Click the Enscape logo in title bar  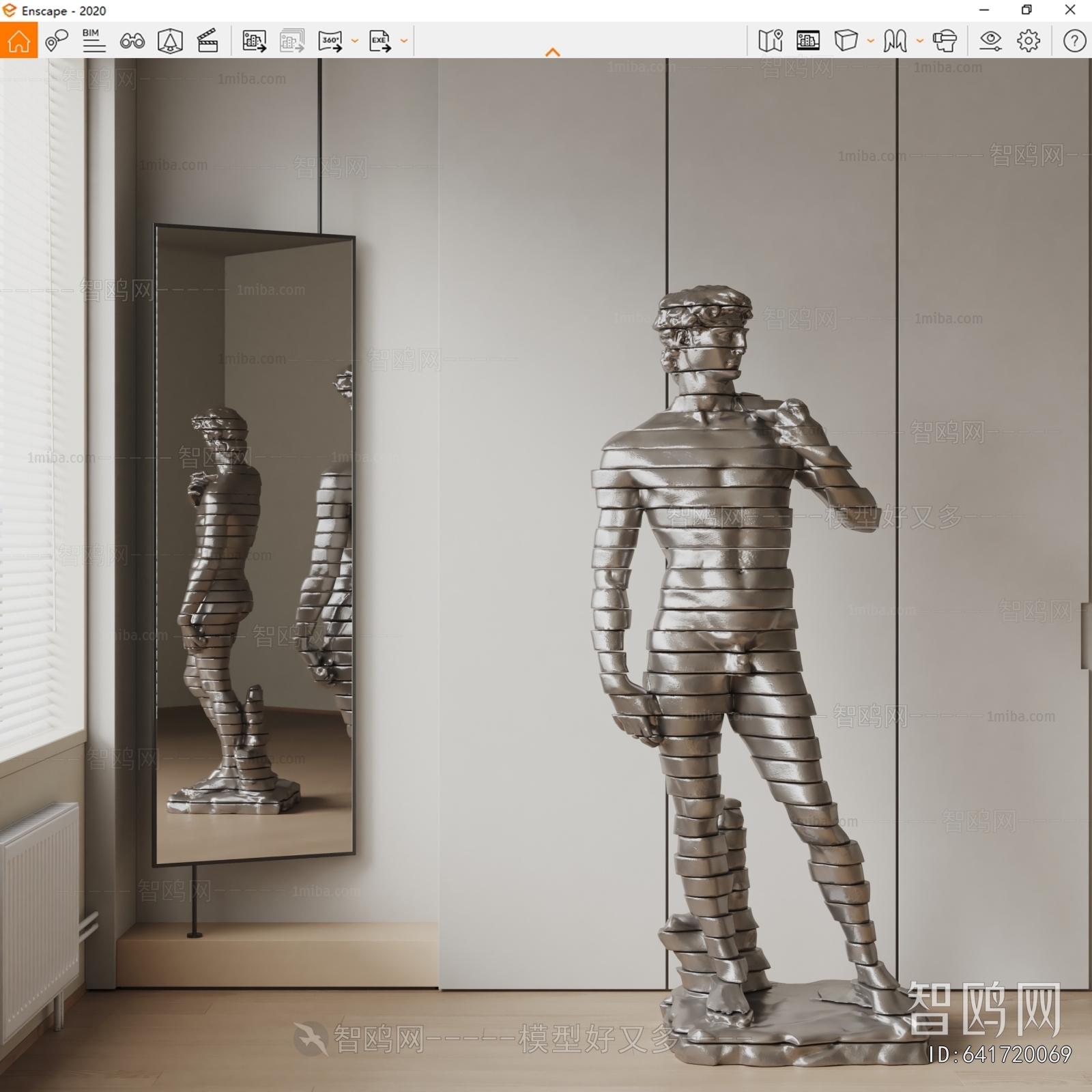coord(9,10)
